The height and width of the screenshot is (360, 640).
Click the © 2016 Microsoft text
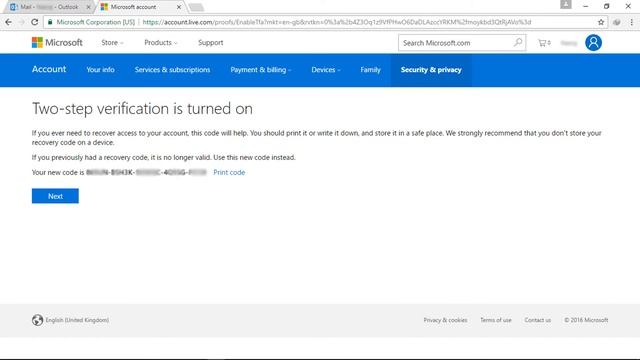[x=586, y=320]
